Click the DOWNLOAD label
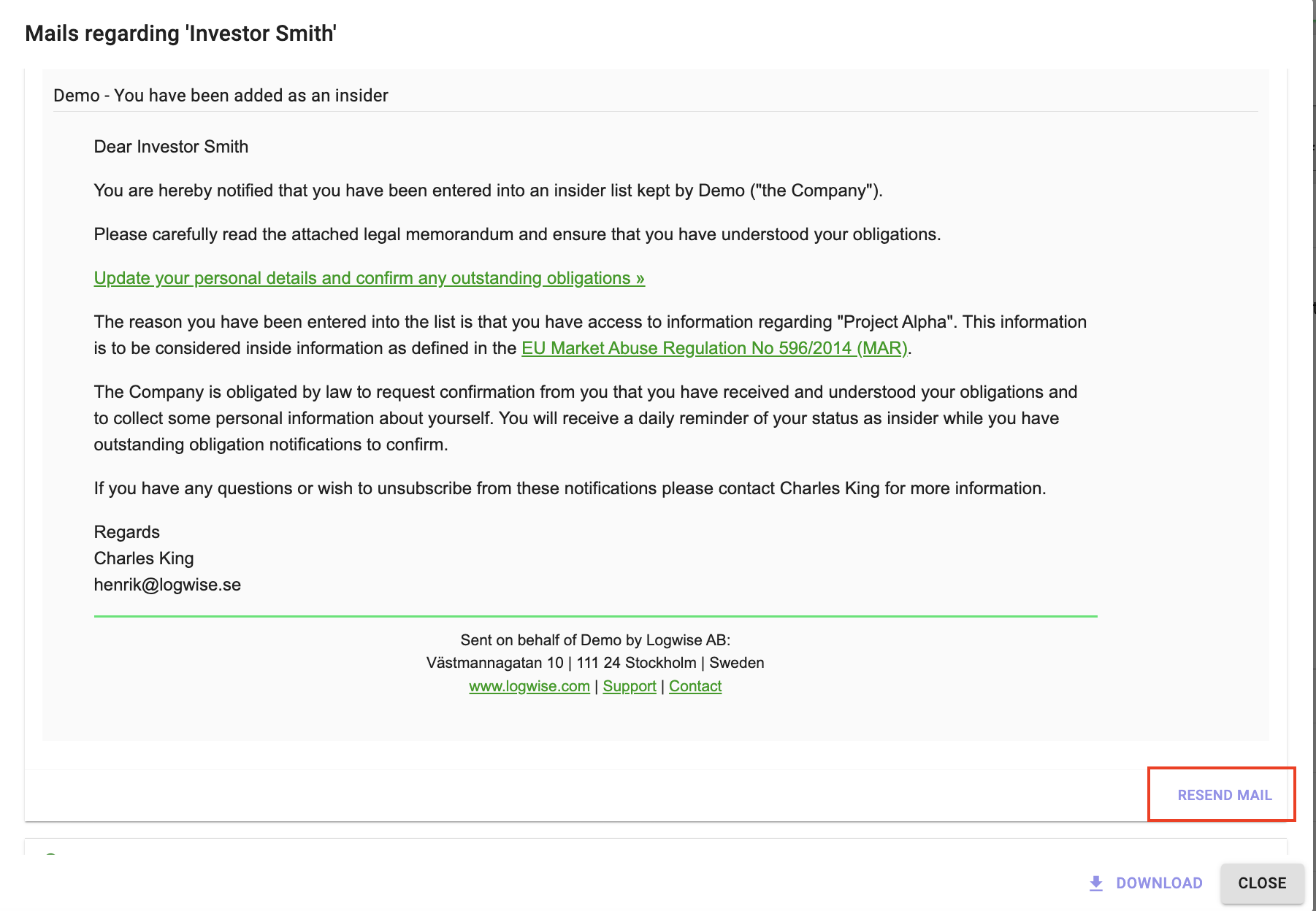This screenshot has width=1316, height=911. point(1159,883)
